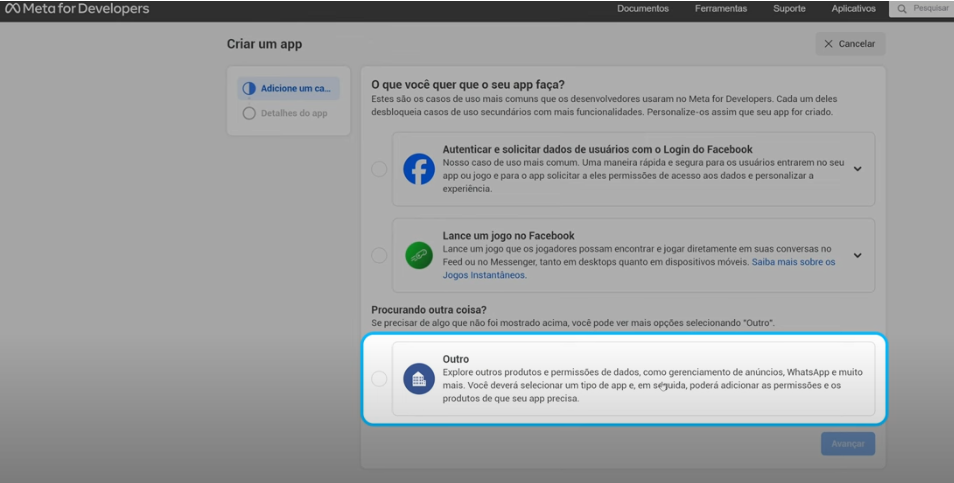Viewport: 954px width, 483px height.
Task: Open the Documentos menu
Action: [642, 9]
